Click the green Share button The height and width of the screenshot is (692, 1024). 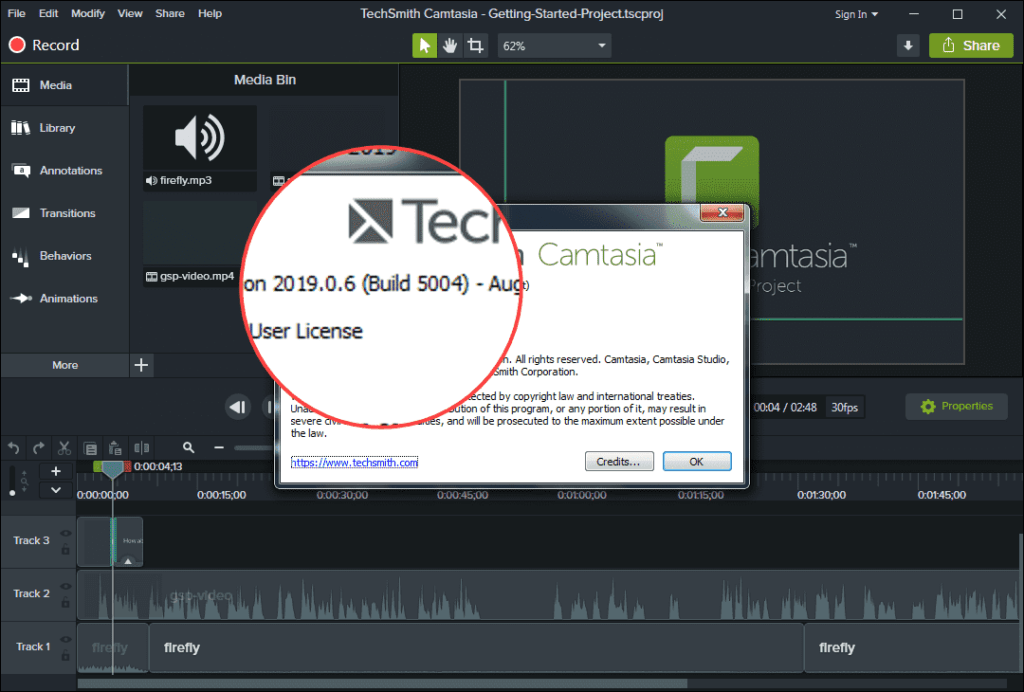tap(971, 46)
